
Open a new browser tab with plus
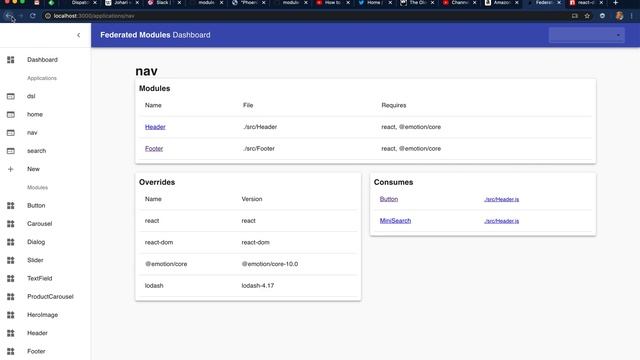(616, 2)
